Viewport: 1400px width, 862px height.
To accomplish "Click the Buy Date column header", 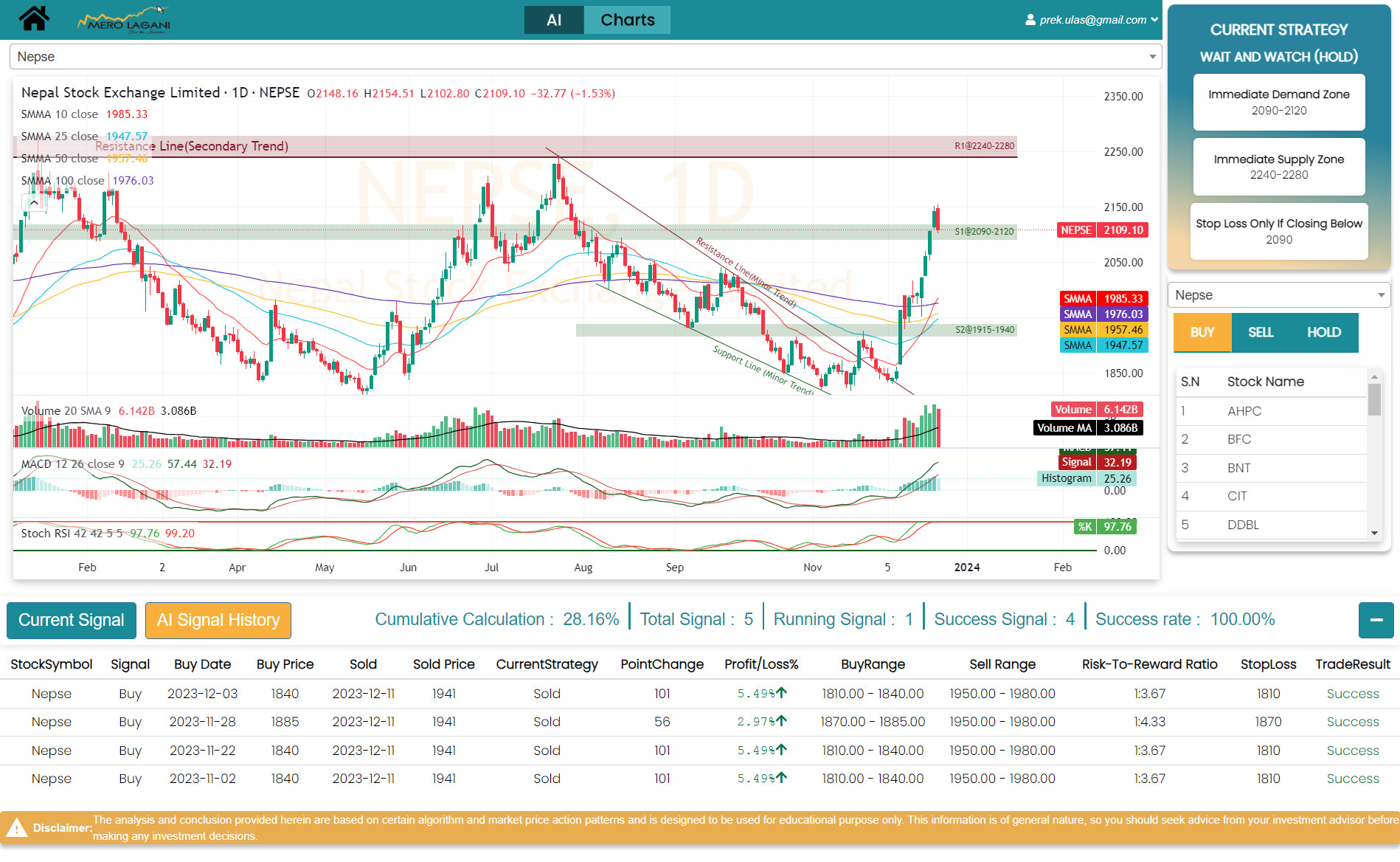I will click(202, 664).
